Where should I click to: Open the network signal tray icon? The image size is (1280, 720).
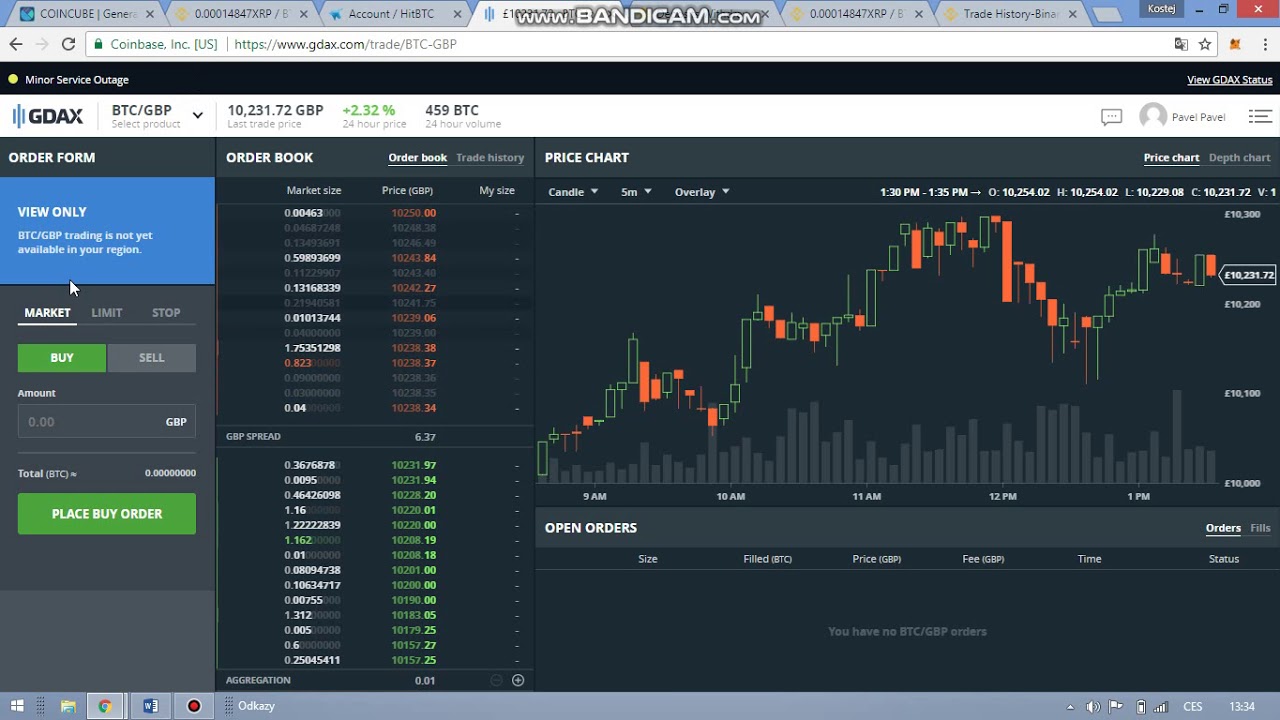[x=1162, y=707]
